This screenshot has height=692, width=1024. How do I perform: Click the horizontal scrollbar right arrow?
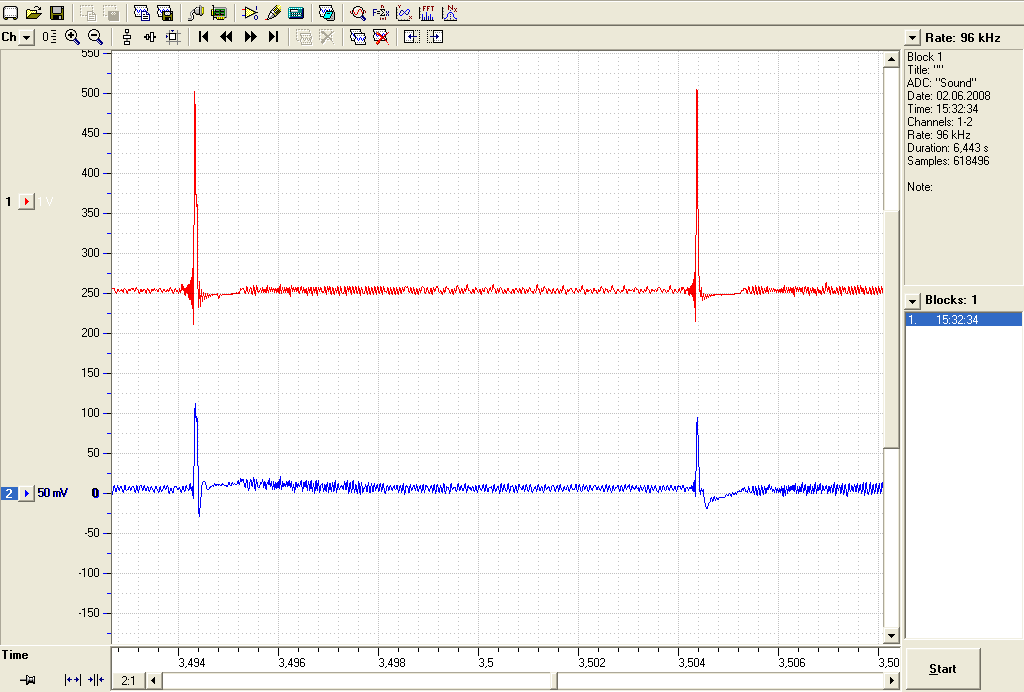[x=891, y=680]
